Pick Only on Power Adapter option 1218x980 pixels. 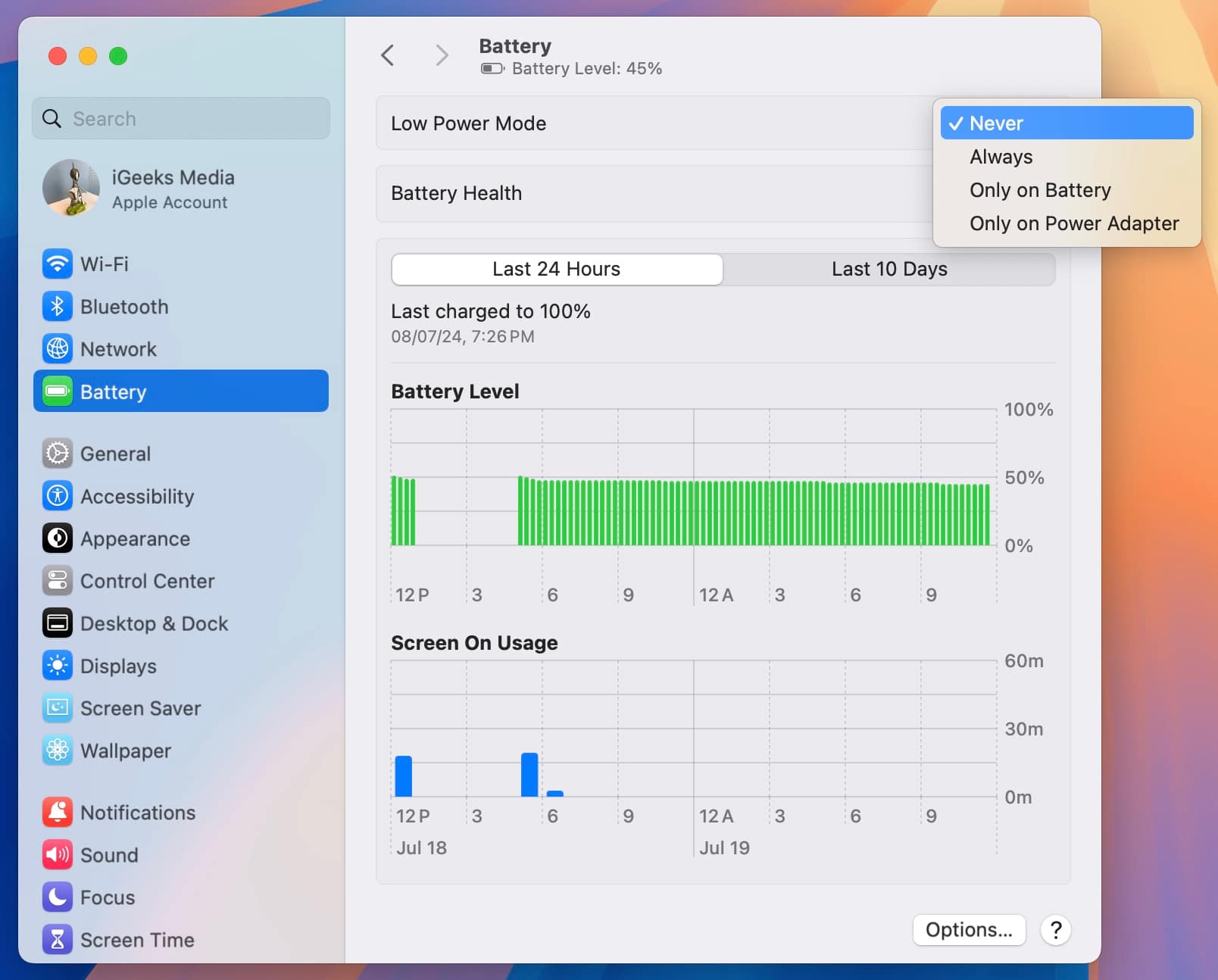point(1073,223)
